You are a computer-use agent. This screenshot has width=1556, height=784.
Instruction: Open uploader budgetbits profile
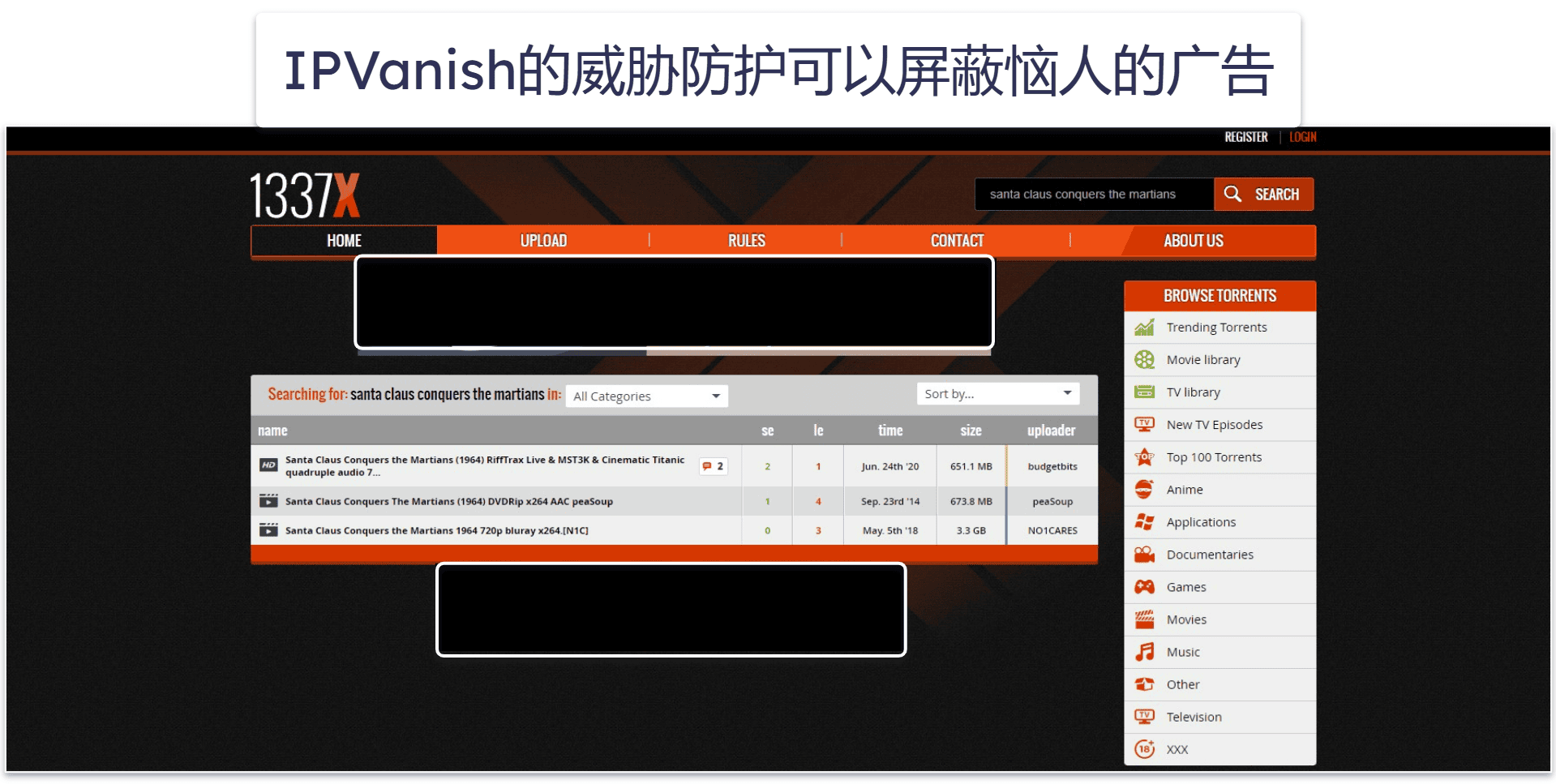point(1052,466)
